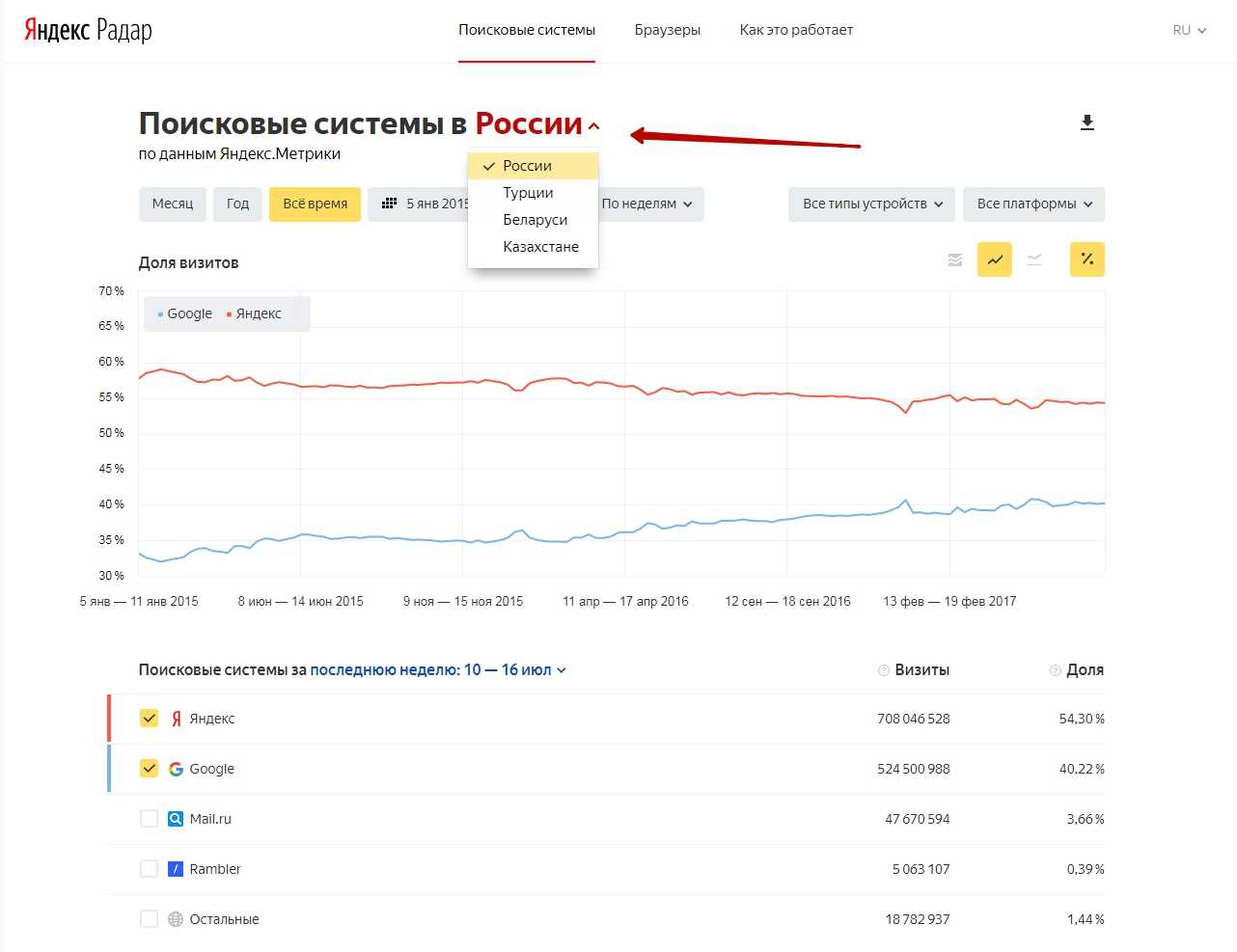
Task: Check the Rambler row checkbox
Action: coord(149,869)
